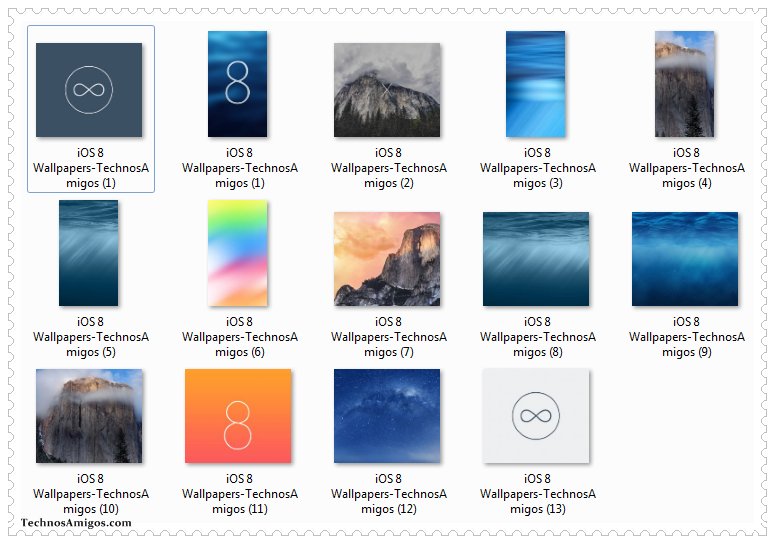
Task: Click the label "iOS 8 Wallpapers-TechnosAmigos (2)"
Action: click(389, 168)
